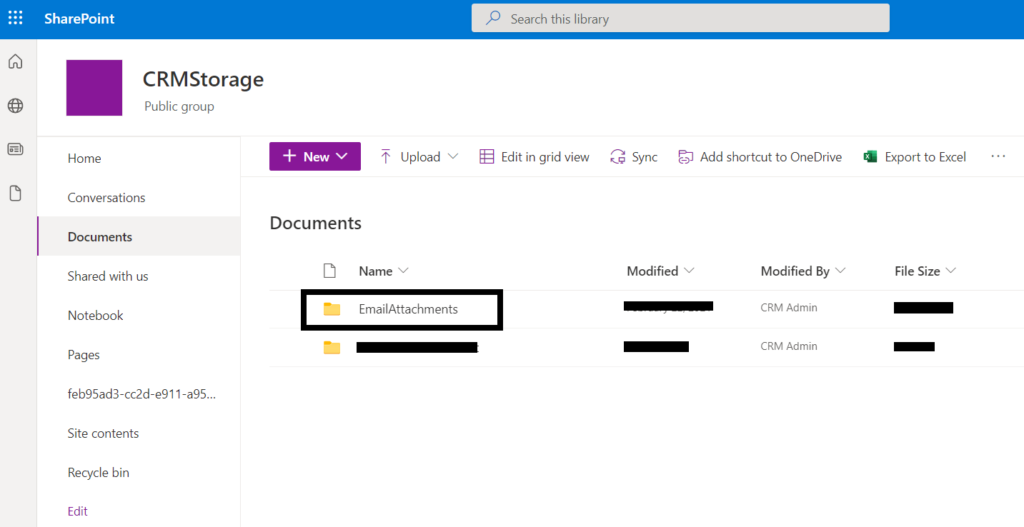1024x527 pixels.
Task: Open Conversations in the site navigation
Action: 106,197
